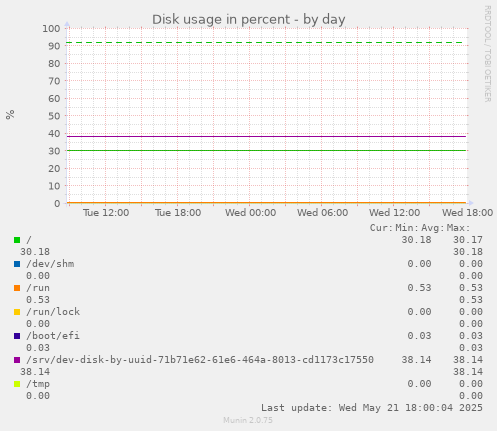Select the /run/lock legend label
This screenshot has height=431, width=497.
pos(53,312)
